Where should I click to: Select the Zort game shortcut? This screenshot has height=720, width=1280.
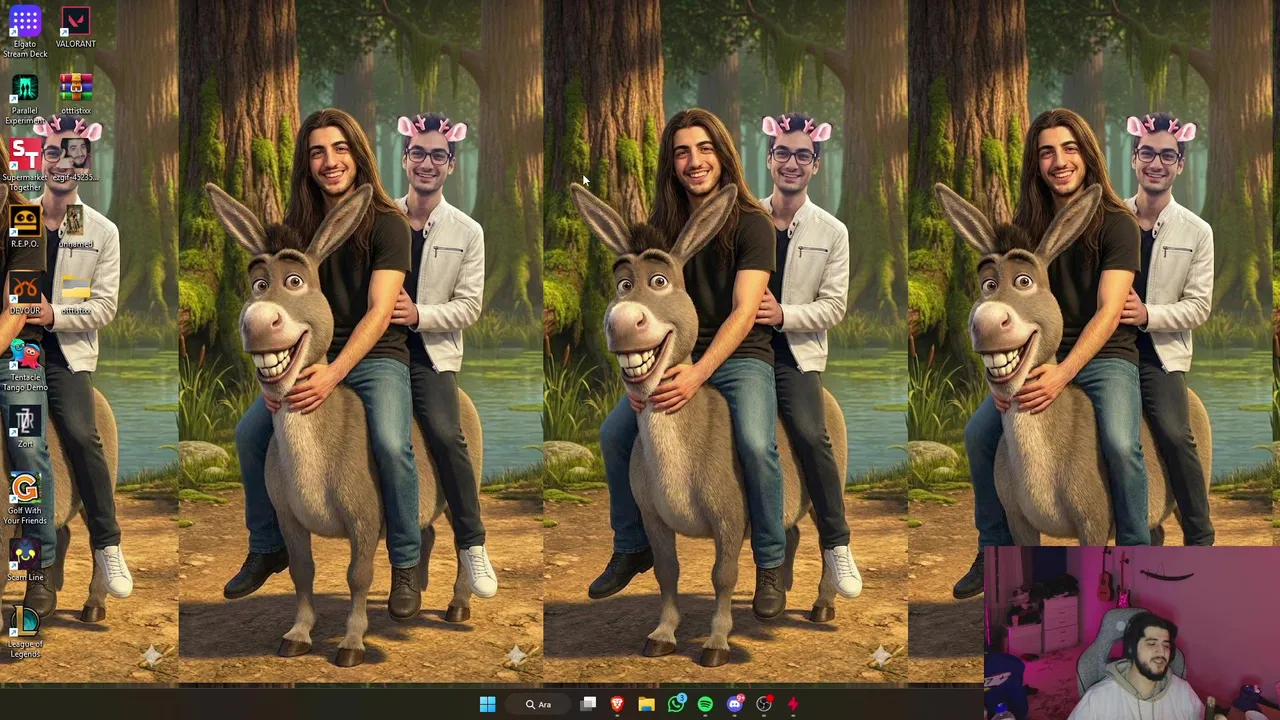click(x=25, y=427)
